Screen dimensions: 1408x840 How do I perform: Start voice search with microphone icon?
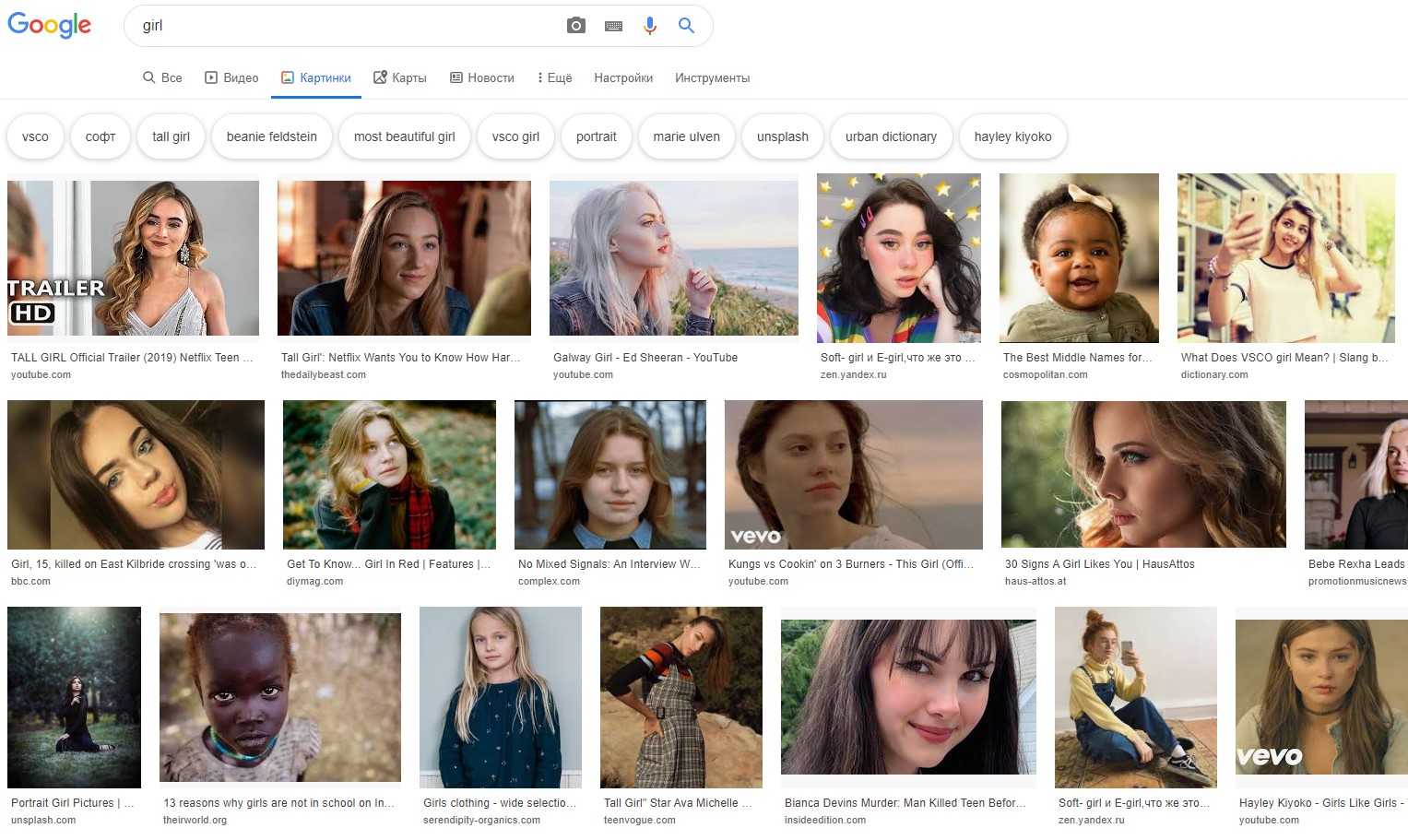(x=650, y=26)
